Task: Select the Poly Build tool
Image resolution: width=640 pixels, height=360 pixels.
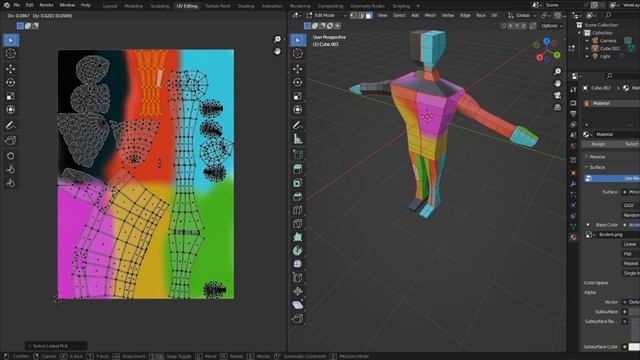Action: (x=298, y=237)
